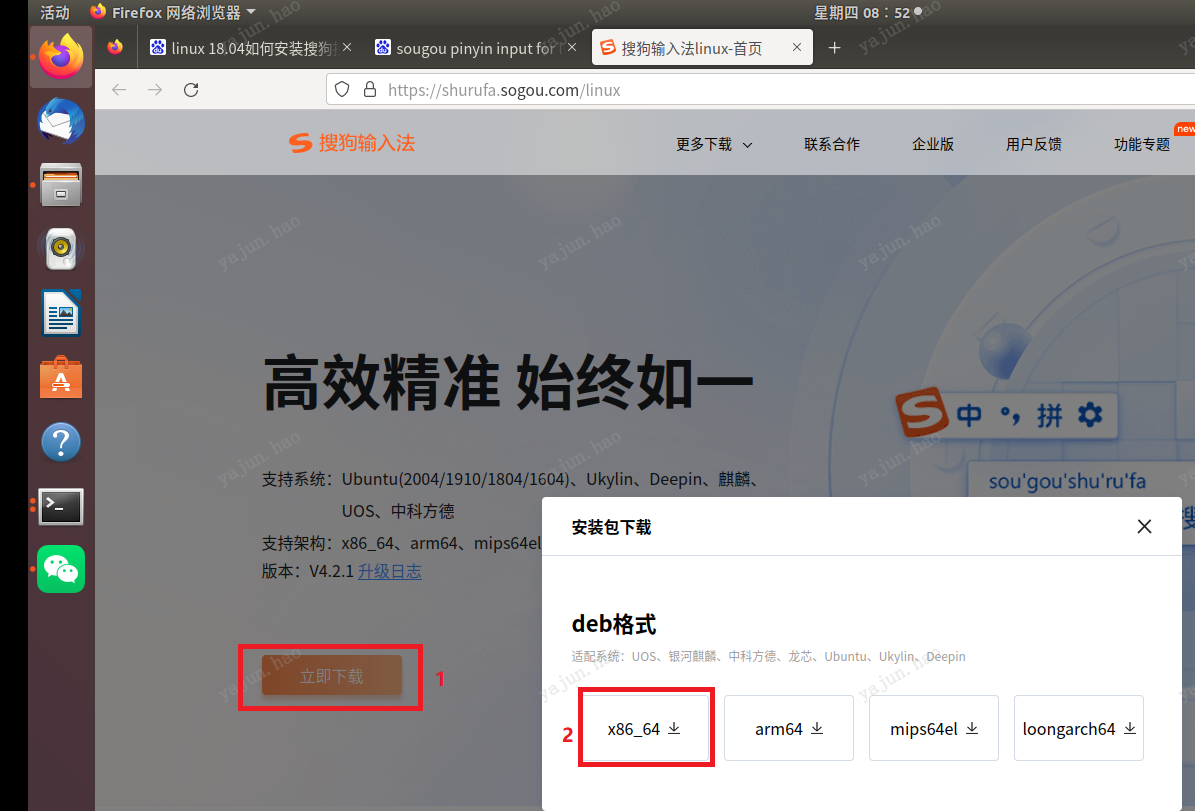Click the 版本:V4.2.1 text

coord(308,572)
